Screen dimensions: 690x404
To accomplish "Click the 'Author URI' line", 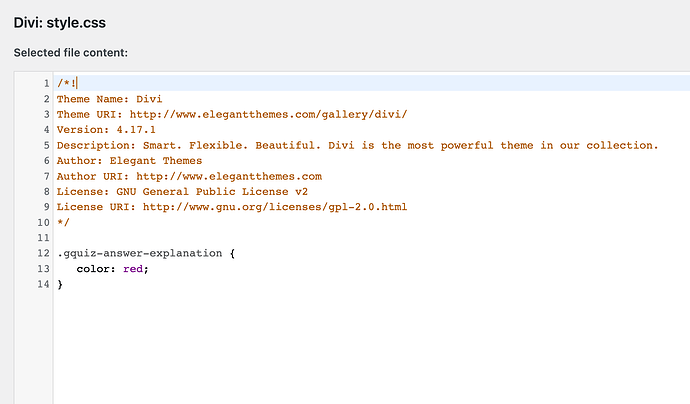I will (189, 176).
